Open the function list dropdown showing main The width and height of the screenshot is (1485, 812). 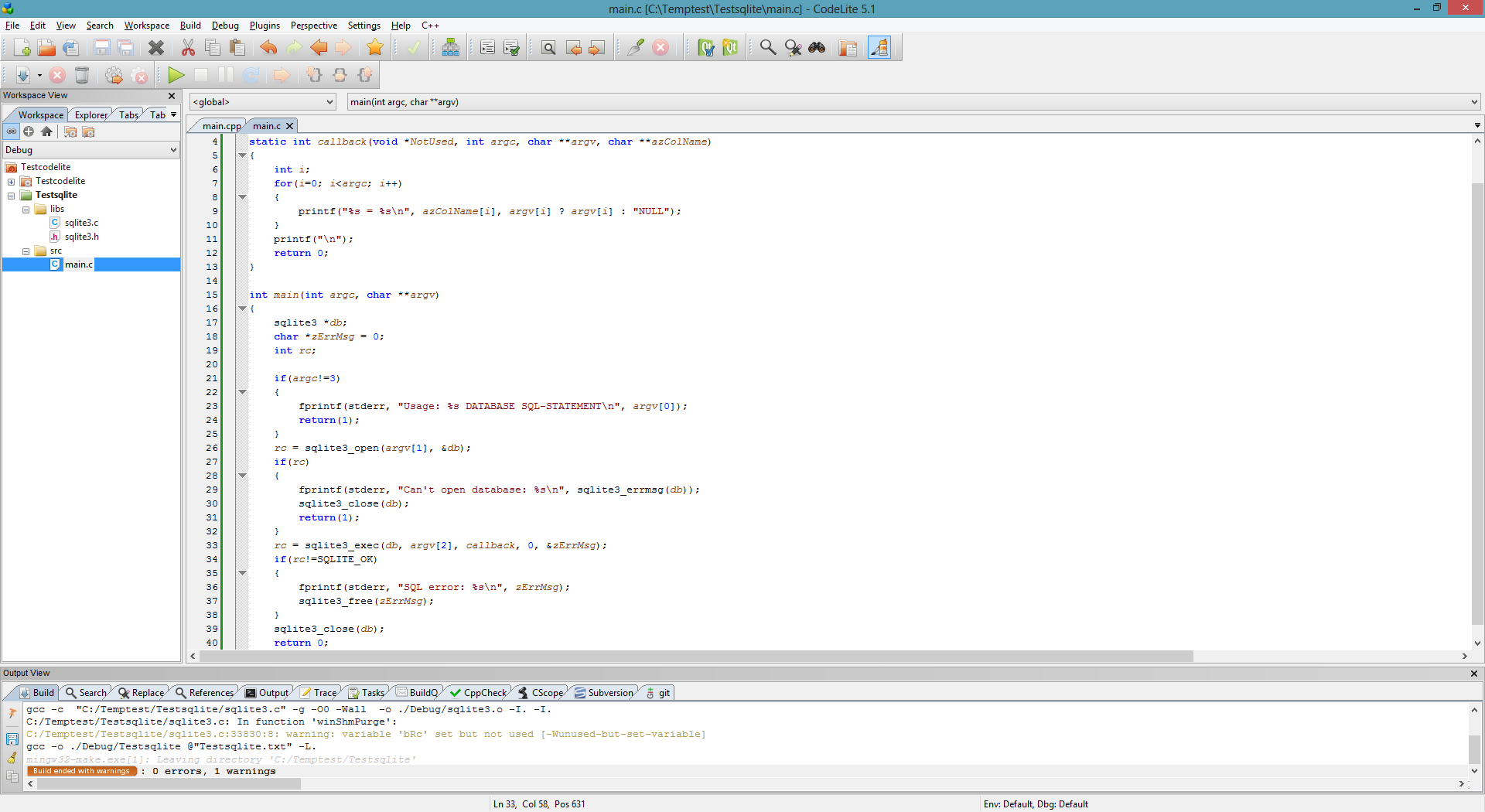(913, 102)
